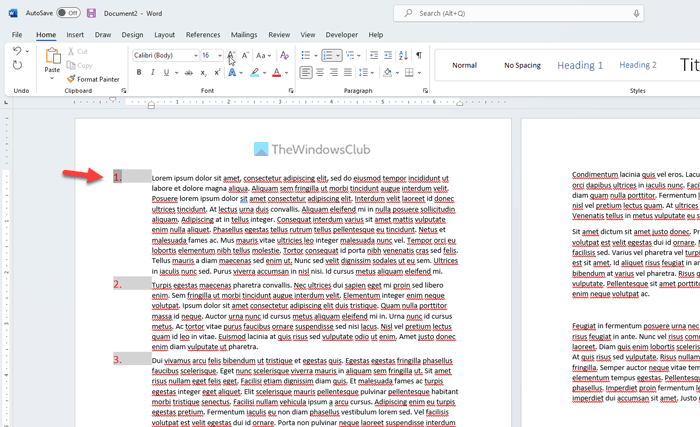Open the Paste options dropdown arrow
Screen dimensions: 700x427
point(52,79)
